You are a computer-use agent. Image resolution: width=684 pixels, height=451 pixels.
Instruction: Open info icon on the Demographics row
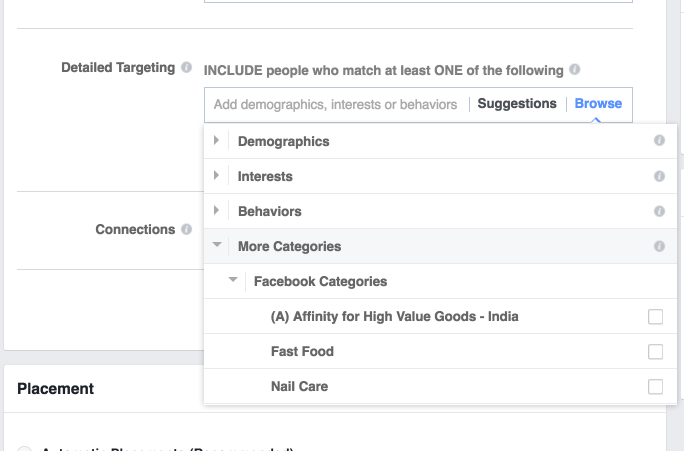point(659,140)
